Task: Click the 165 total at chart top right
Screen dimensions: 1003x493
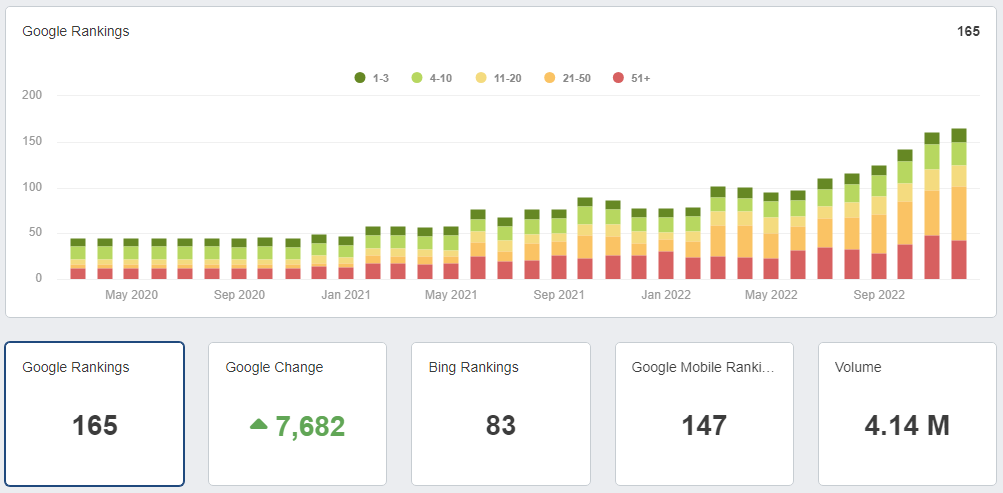Action: coord(968,31)
